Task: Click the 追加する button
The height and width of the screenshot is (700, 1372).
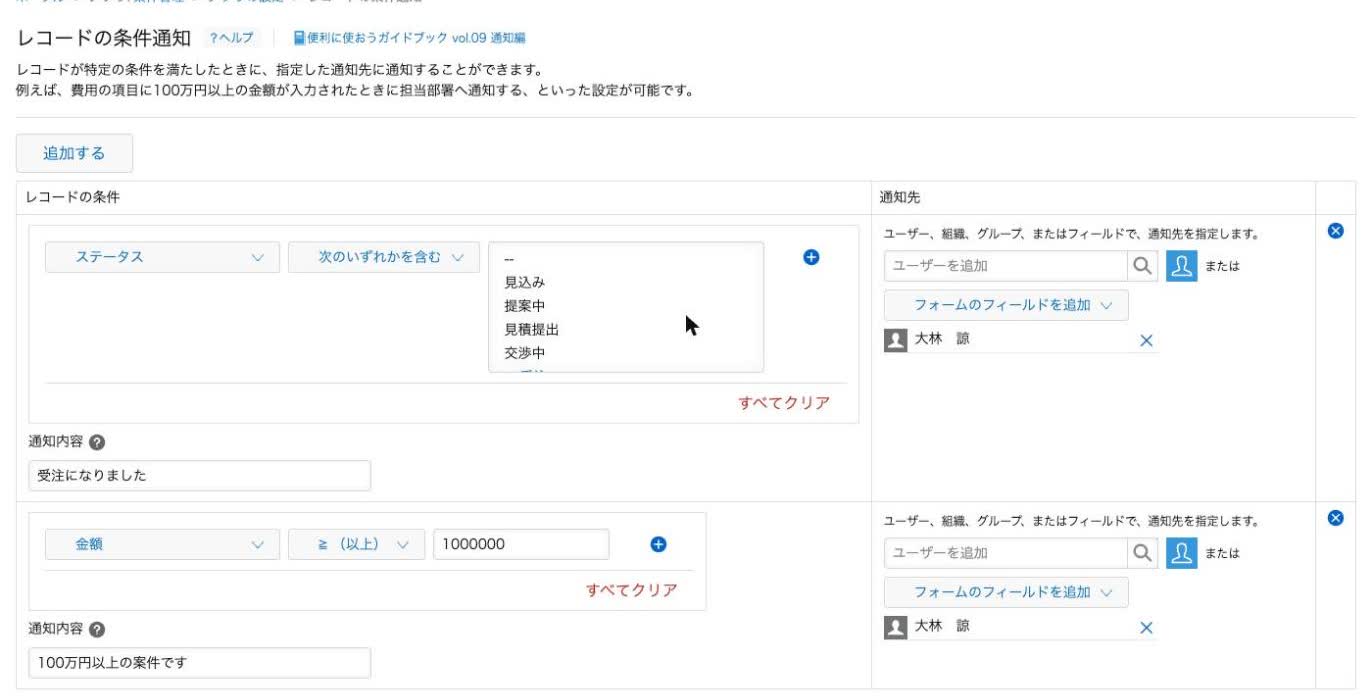Action: point(74,153)
